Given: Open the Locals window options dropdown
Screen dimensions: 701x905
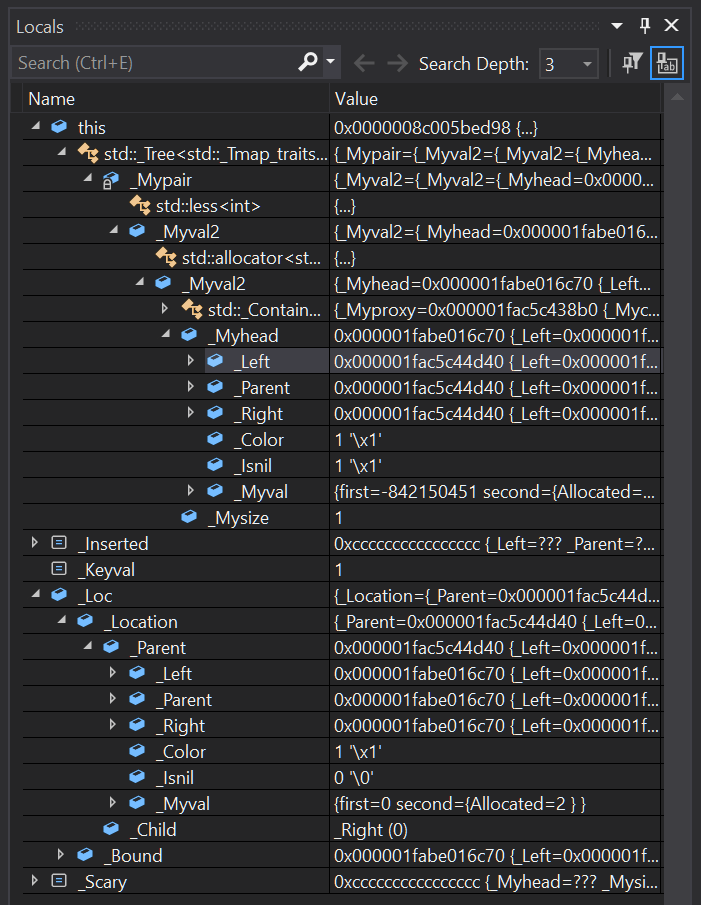Looking at the screenshot, I should [x=617, y=26].
